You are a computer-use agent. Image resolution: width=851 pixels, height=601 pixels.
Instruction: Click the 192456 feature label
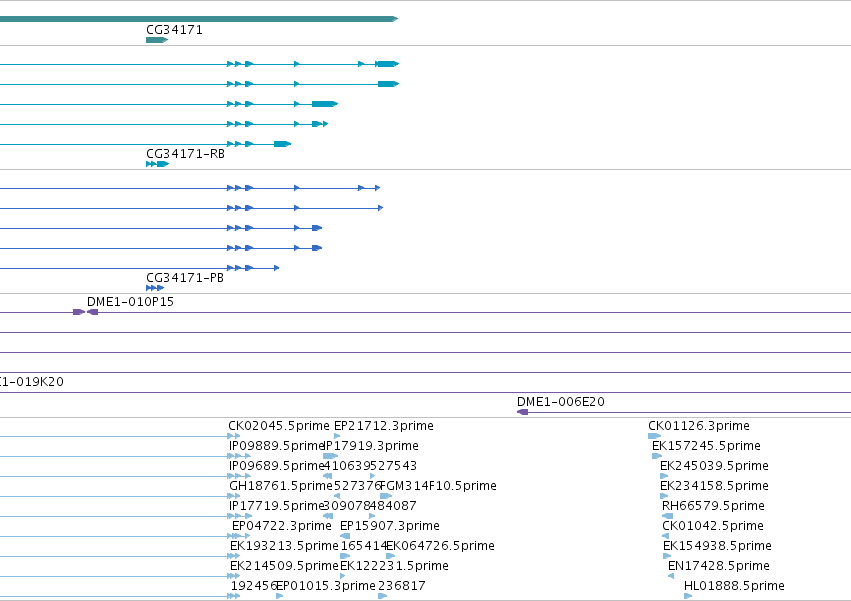(253, 586)
